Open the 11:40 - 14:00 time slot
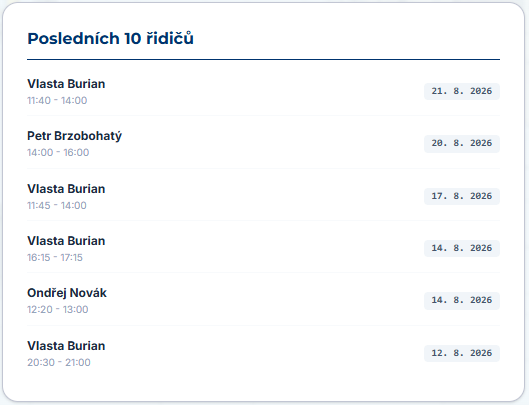Image resolution: width=529 pixels, height=405 pixels. (57, 100)
